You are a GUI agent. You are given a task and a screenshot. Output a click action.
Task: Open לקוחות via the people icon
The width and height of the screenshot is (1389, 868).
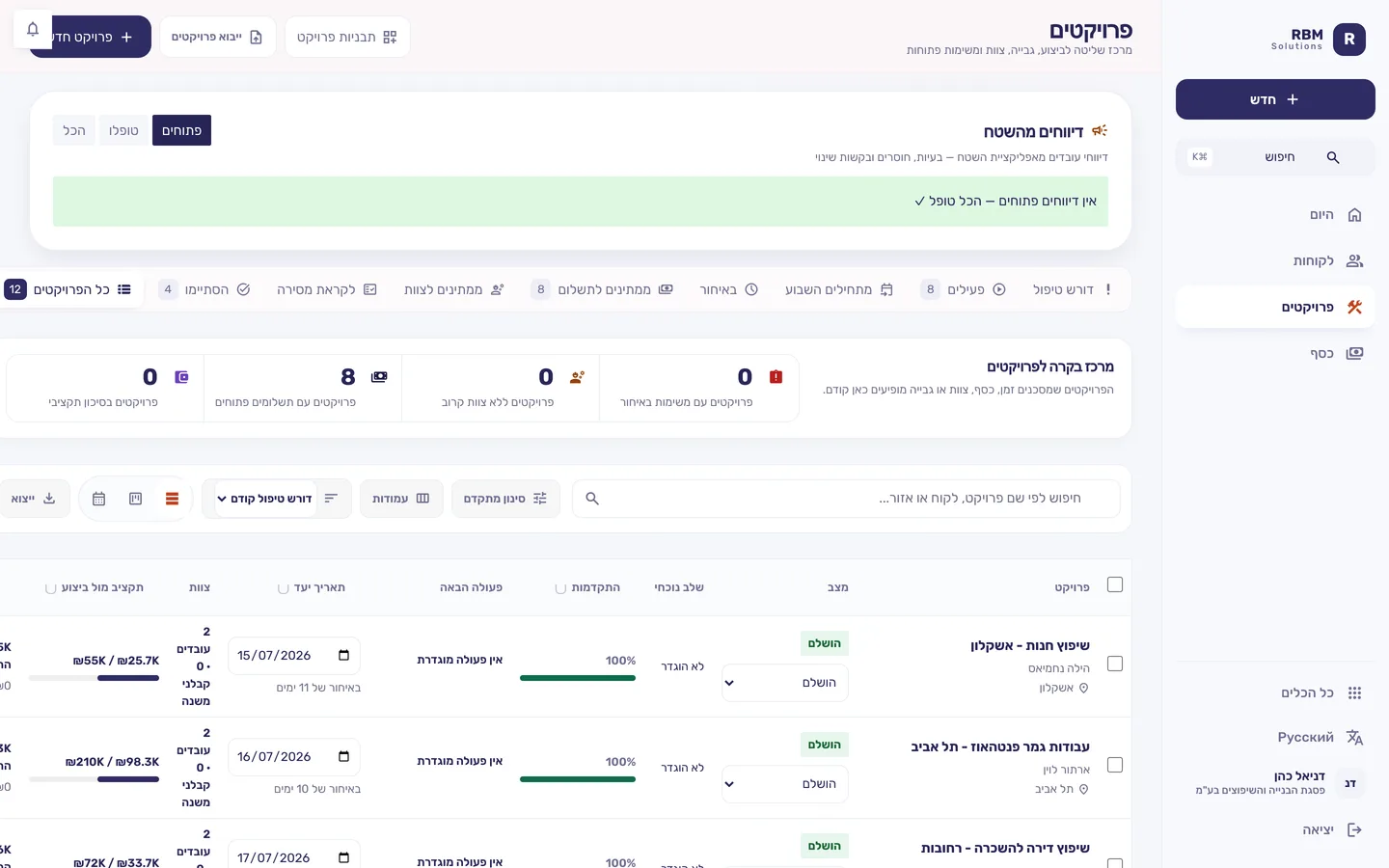[1354, 260]
